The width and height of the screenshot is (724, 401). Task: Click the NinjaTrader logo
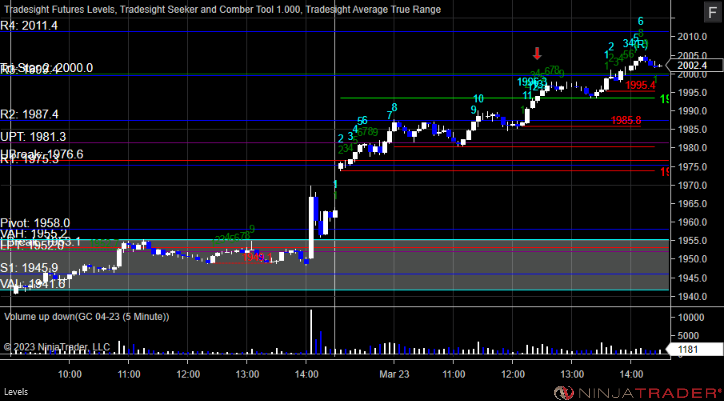click(638, 393)
